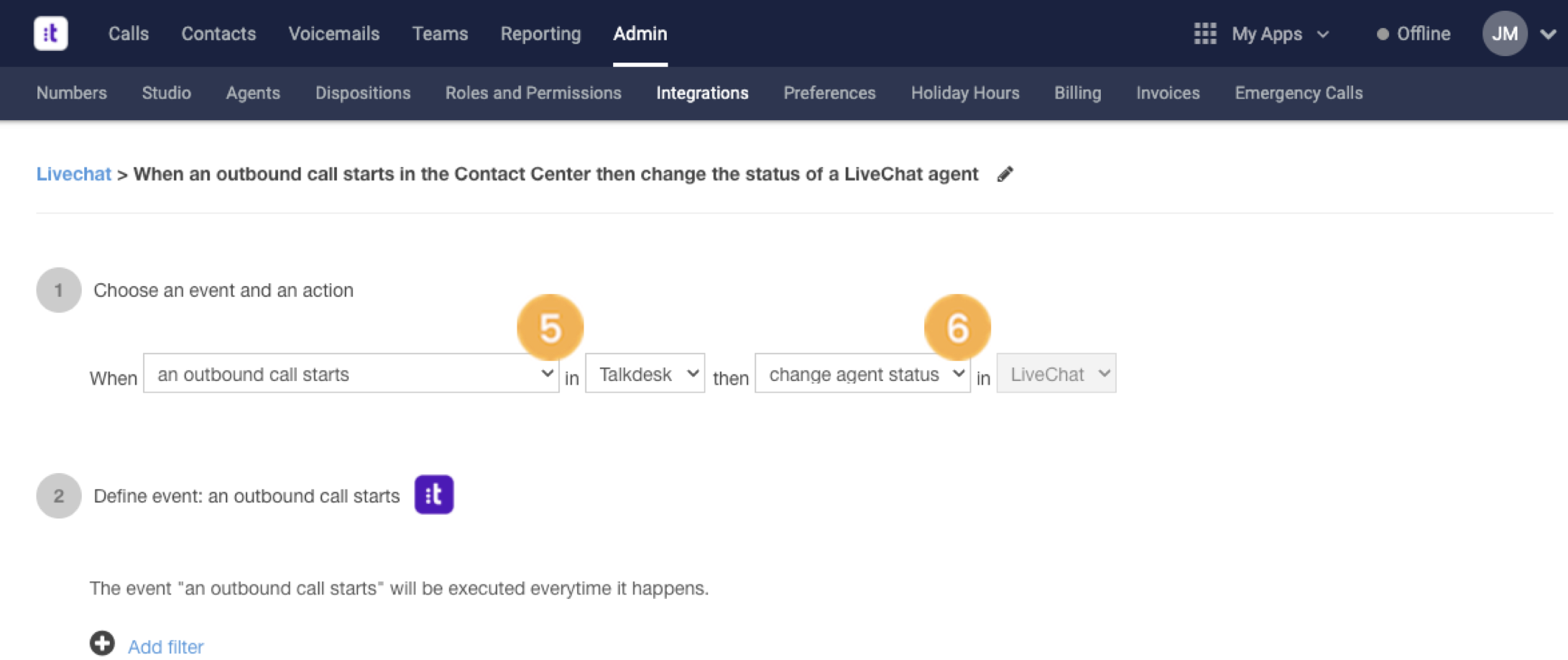This screenshot has width=1568, height=660.
Task: Click the Talkdesk logo icon
Action: coord(50,33)
